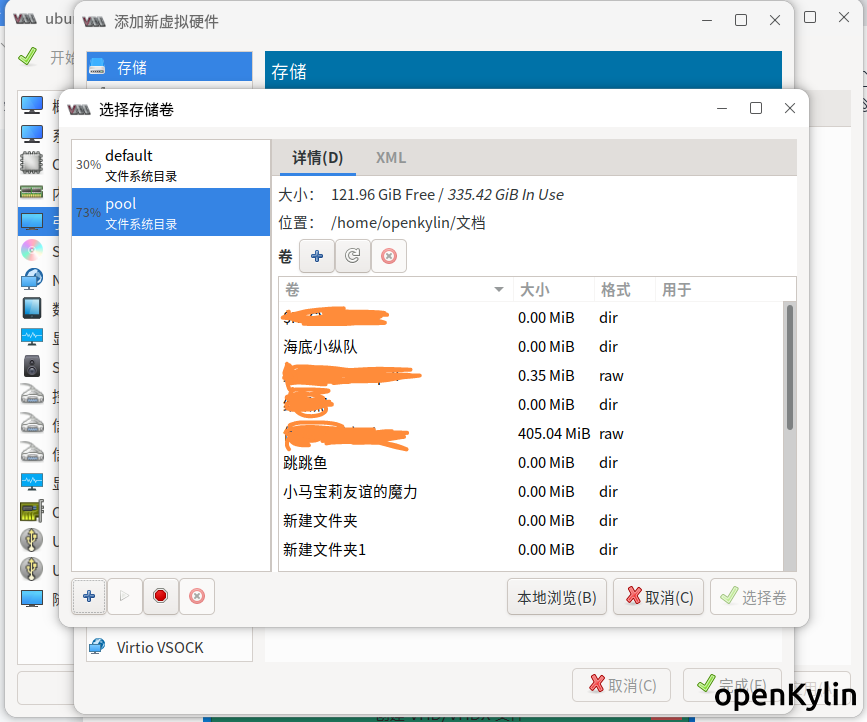
Task: Add a new storage pool
Action: click(x=89, y=596)
